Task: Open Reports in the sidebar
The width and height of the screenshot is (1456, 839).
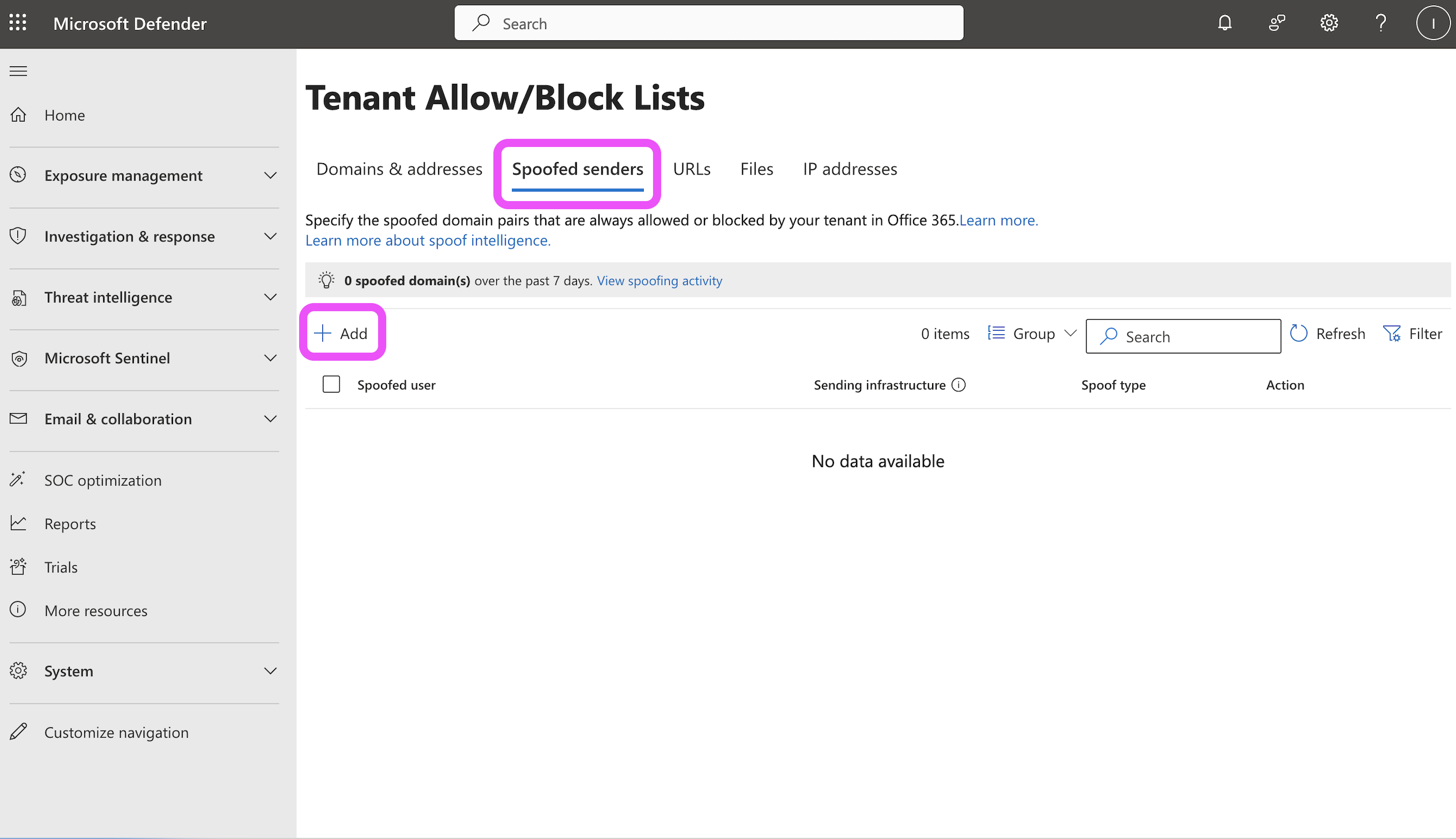Action: [70, 524]
